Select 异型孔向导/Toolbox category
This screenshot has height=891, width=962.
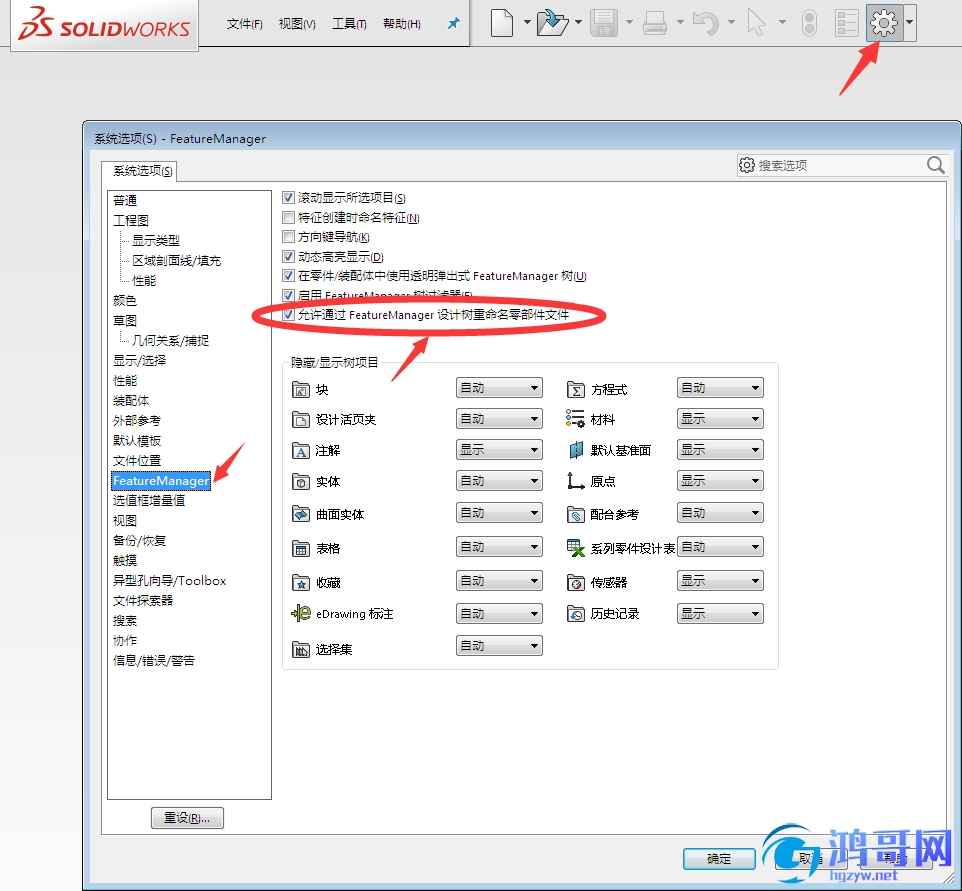pos(169,580)
